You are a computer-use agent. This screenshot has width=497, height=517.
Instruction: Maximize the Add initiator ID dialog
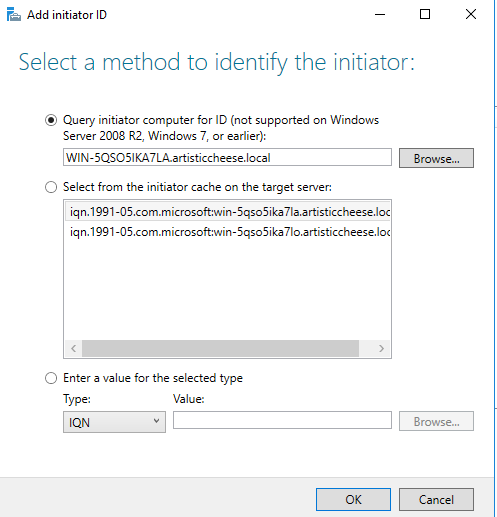coord(425,14)
